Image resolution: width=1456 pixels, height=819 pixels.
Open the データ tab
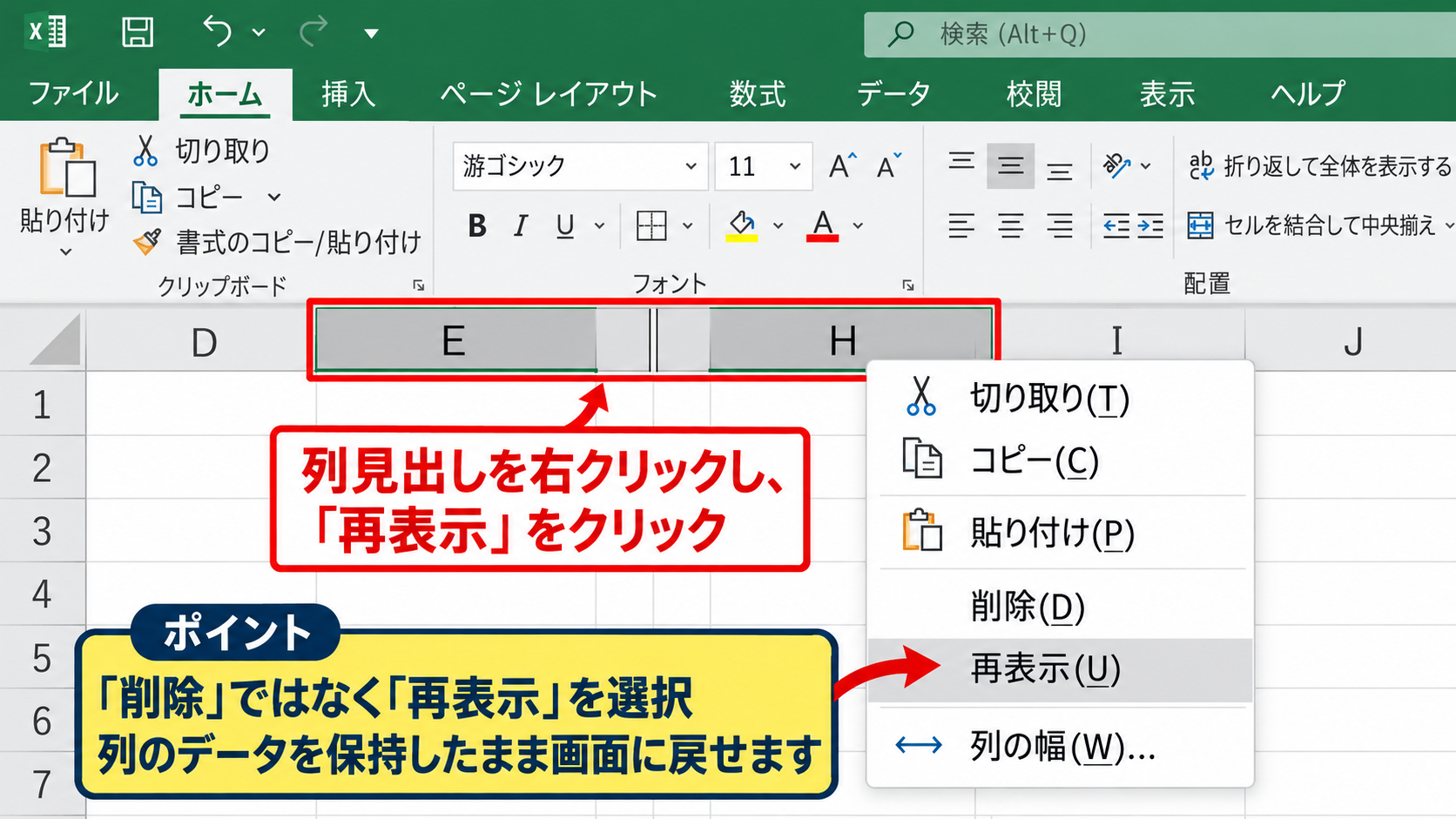[893, 93]
